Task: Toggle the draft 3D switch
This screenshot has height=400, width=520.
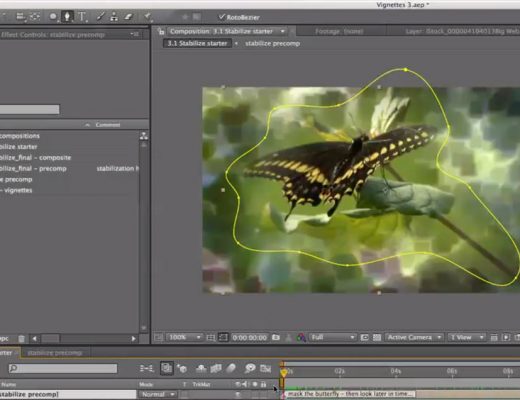Action: (x=182, y=368)
